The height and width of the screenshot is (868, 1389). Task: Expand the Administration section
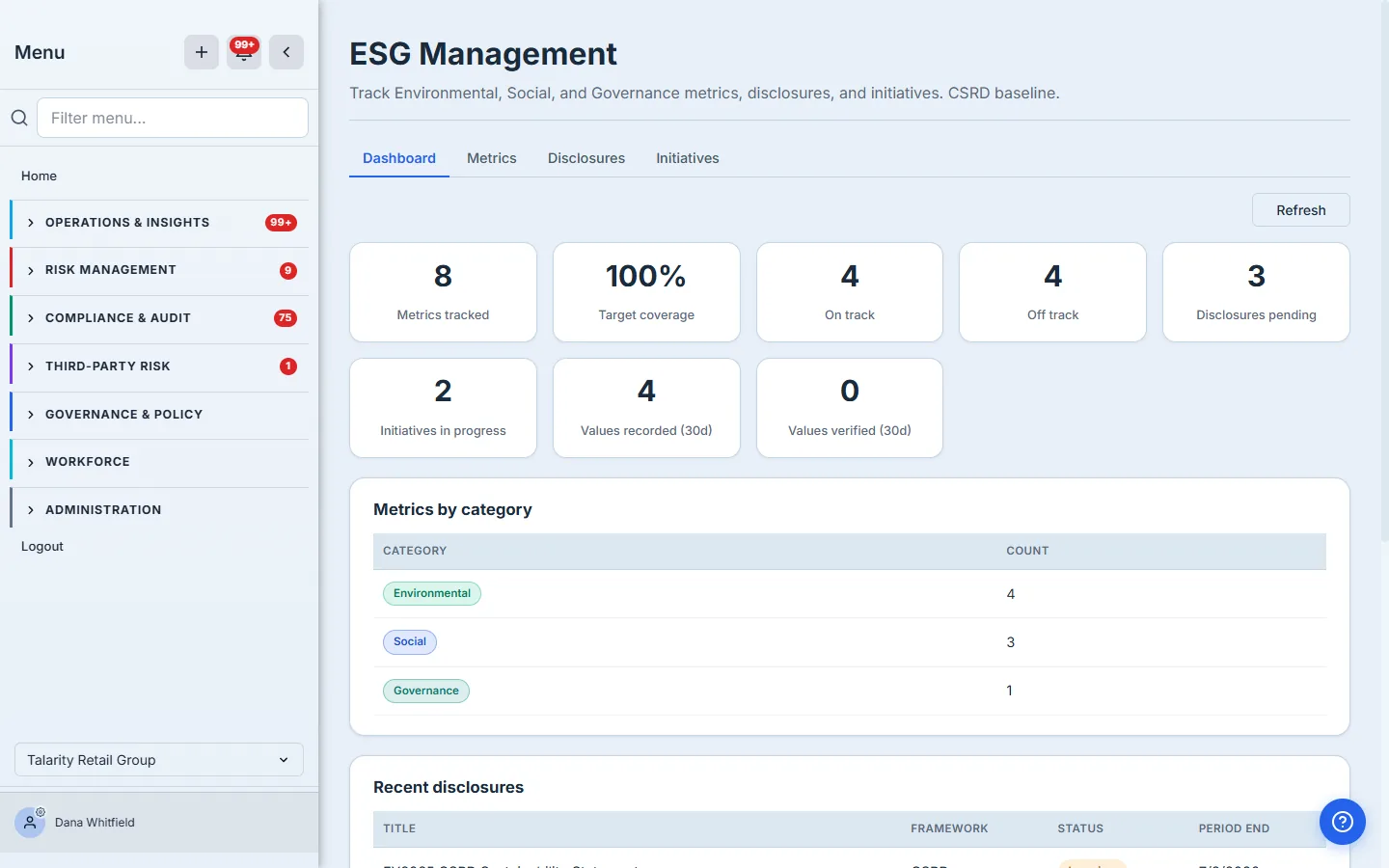coord(159,510)
